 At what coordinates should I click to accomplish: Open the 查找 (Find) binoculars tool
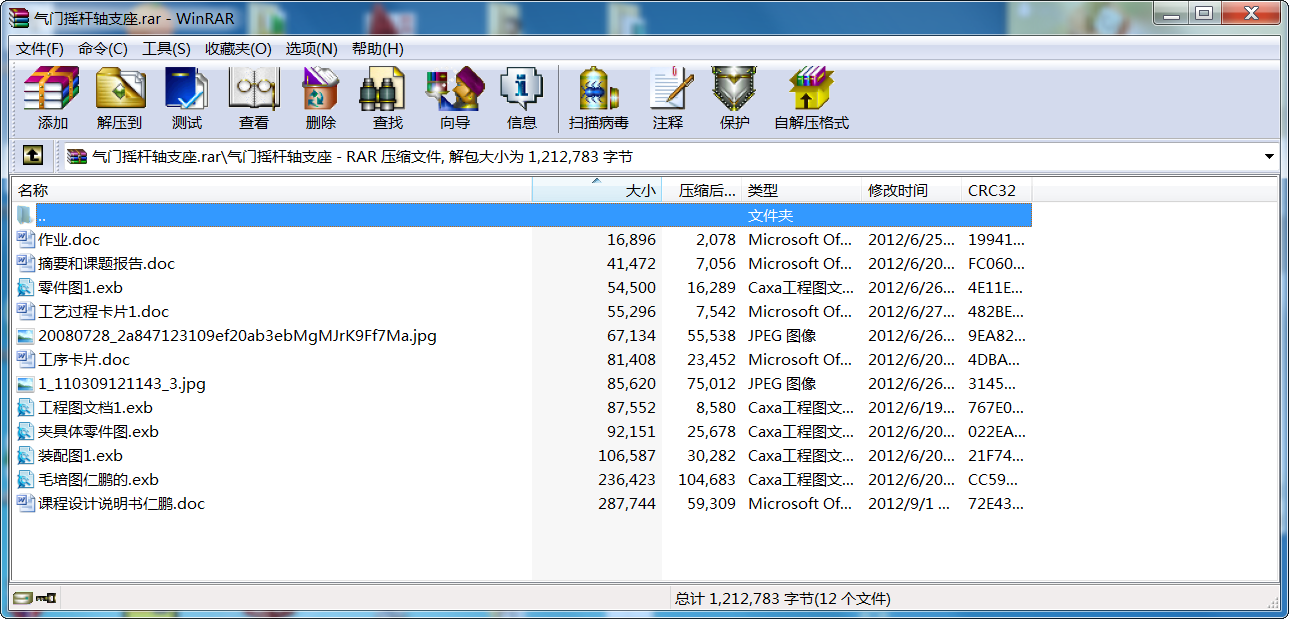(388, 98)
